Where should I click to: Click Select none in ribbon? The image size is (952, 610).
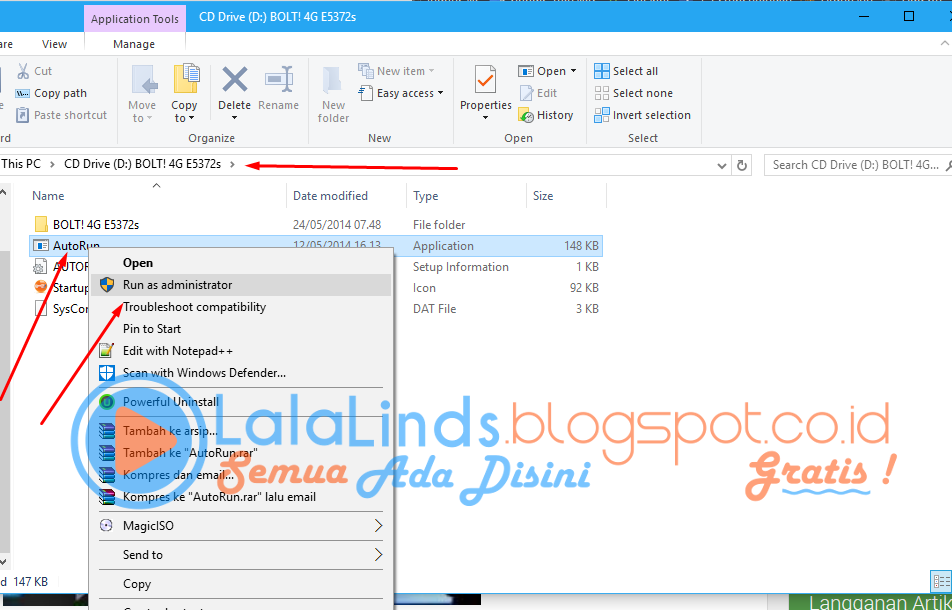633,93
